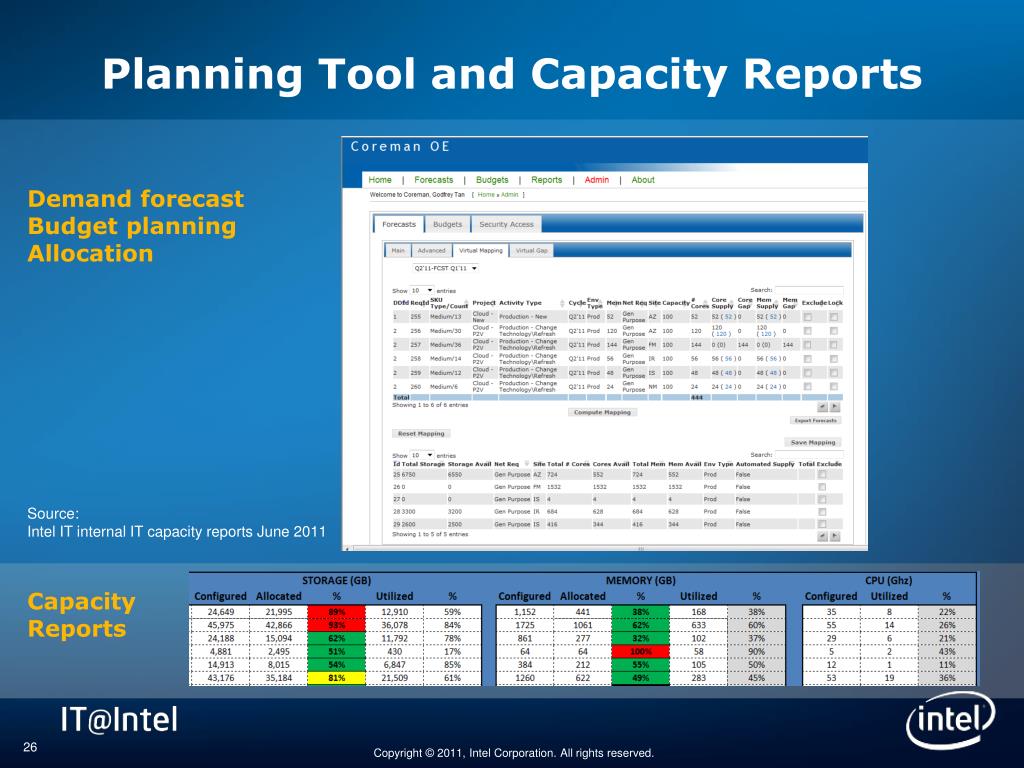Click the Compute Mapping button
Viewport: 1024px width, 768px height.
tap(602, 412)
